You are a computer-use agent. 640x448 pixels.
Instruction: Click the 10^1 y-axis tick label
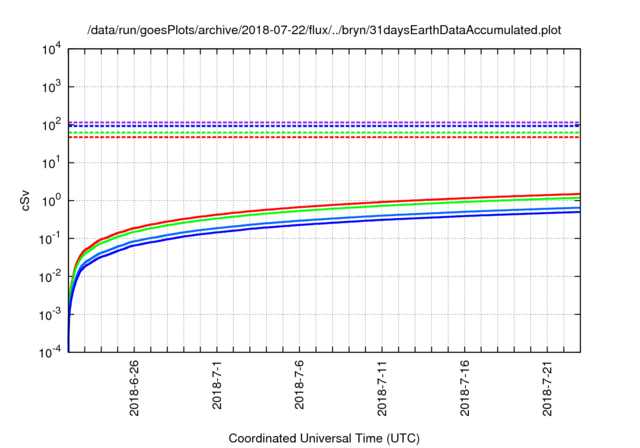click(x=50, y=162)
